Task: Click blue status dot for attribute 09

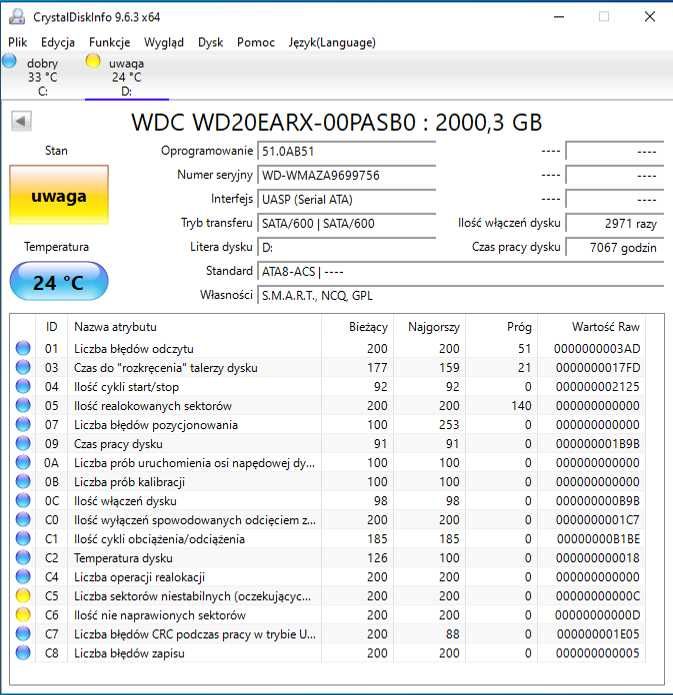Action: point(23,444)
